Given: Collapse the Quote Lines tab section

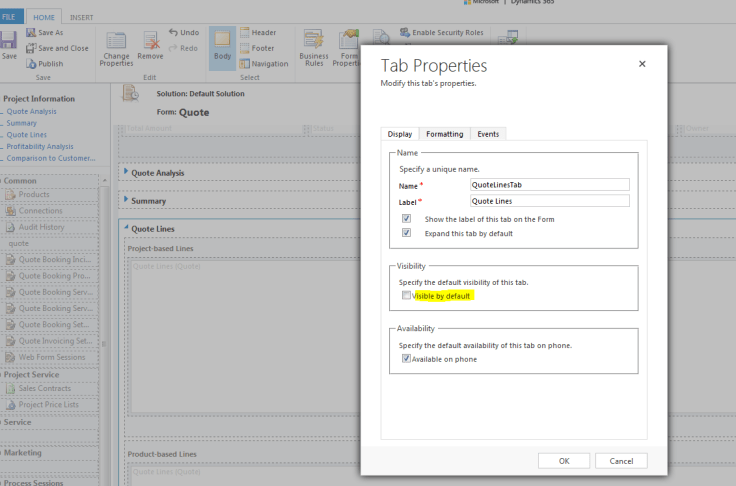Looking at the screenshot, I should [x=126, y=229].
